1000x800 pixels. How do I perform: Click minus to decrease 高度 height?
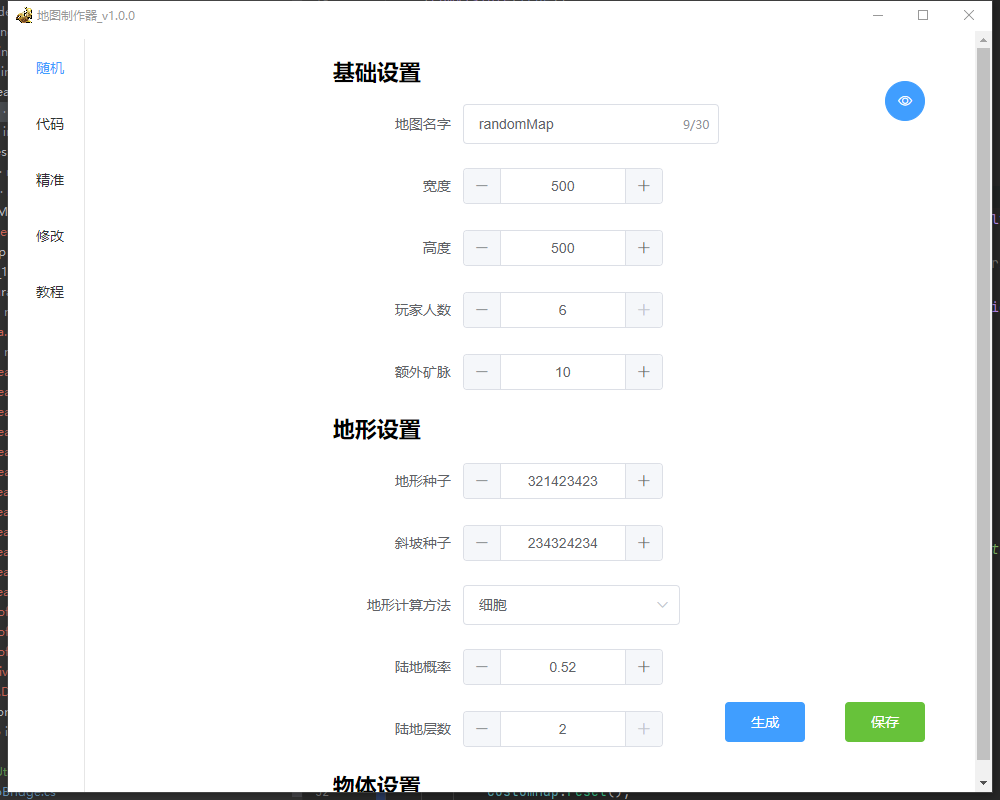tap(481, 248)
